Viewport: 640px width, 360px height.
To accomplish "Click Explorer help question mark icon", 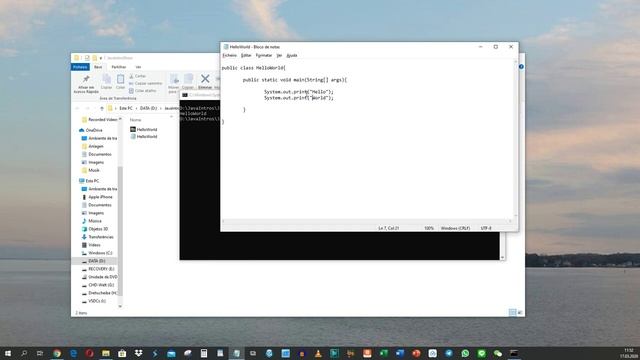I will pos(521,67).
